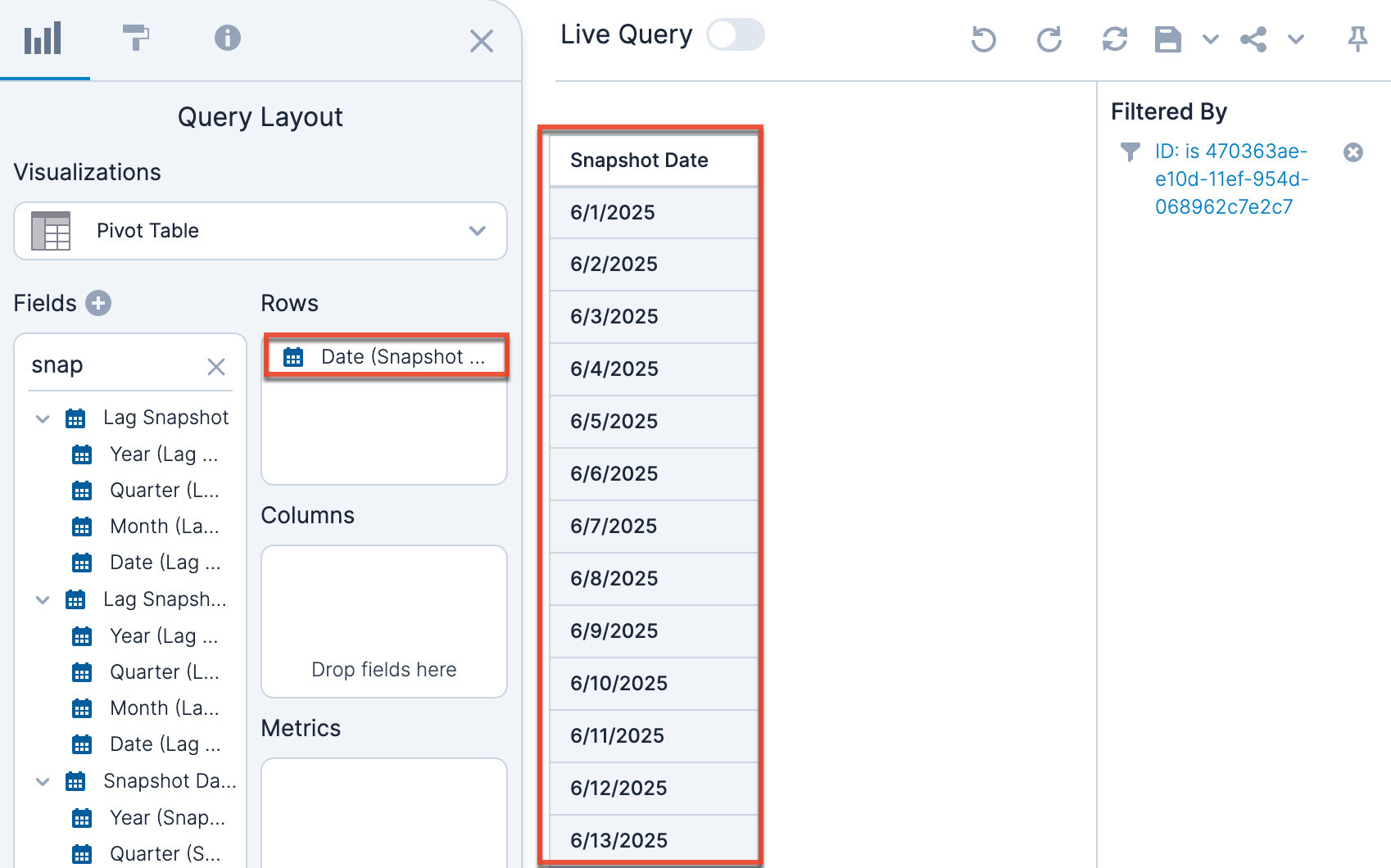Clear the snap search text

tap(216, 367)
